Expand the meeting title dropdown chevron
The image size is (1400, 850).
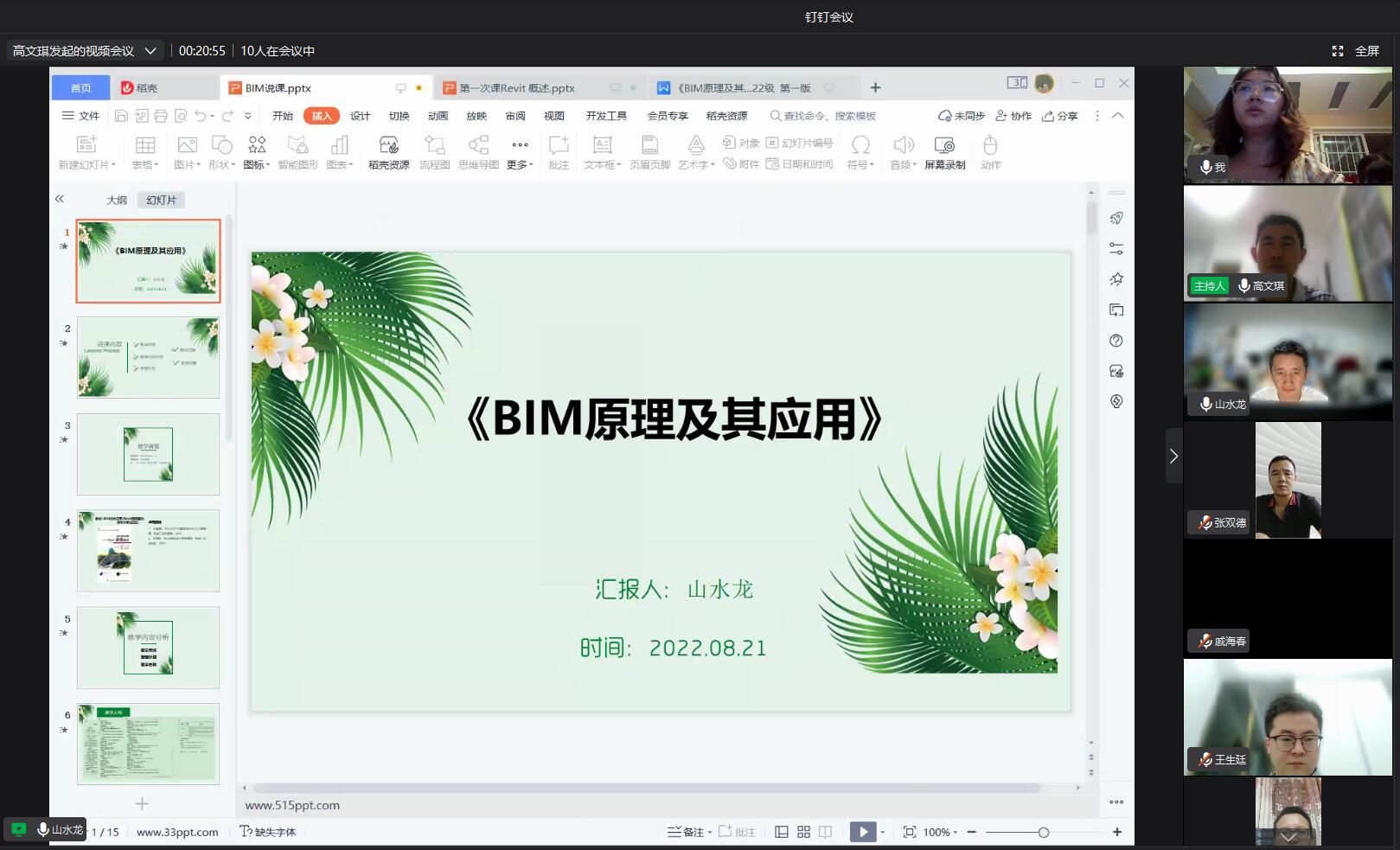[150, 51]
